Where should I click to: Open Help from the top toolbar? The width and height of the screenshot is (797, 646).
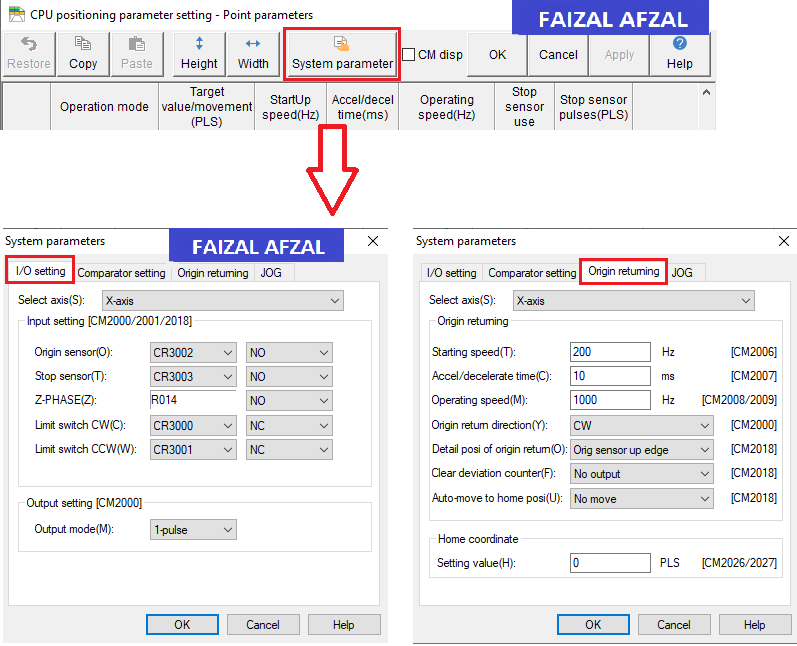tap(680, 54)
